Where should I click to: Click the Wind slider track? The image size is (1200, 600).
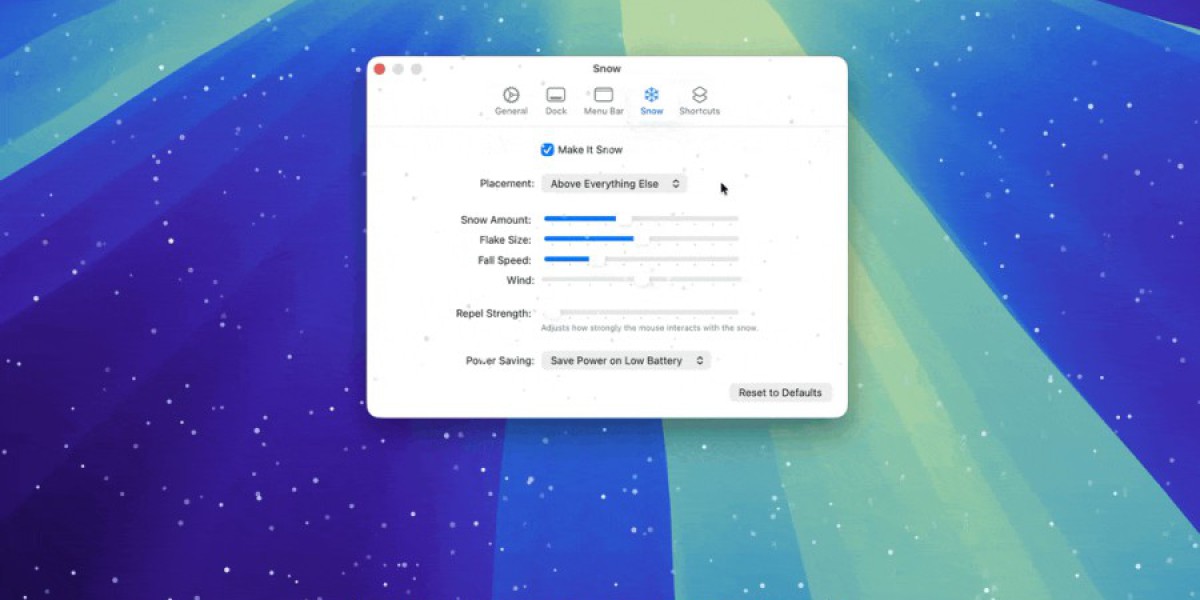pyautogui.click(x=640, y=280)
